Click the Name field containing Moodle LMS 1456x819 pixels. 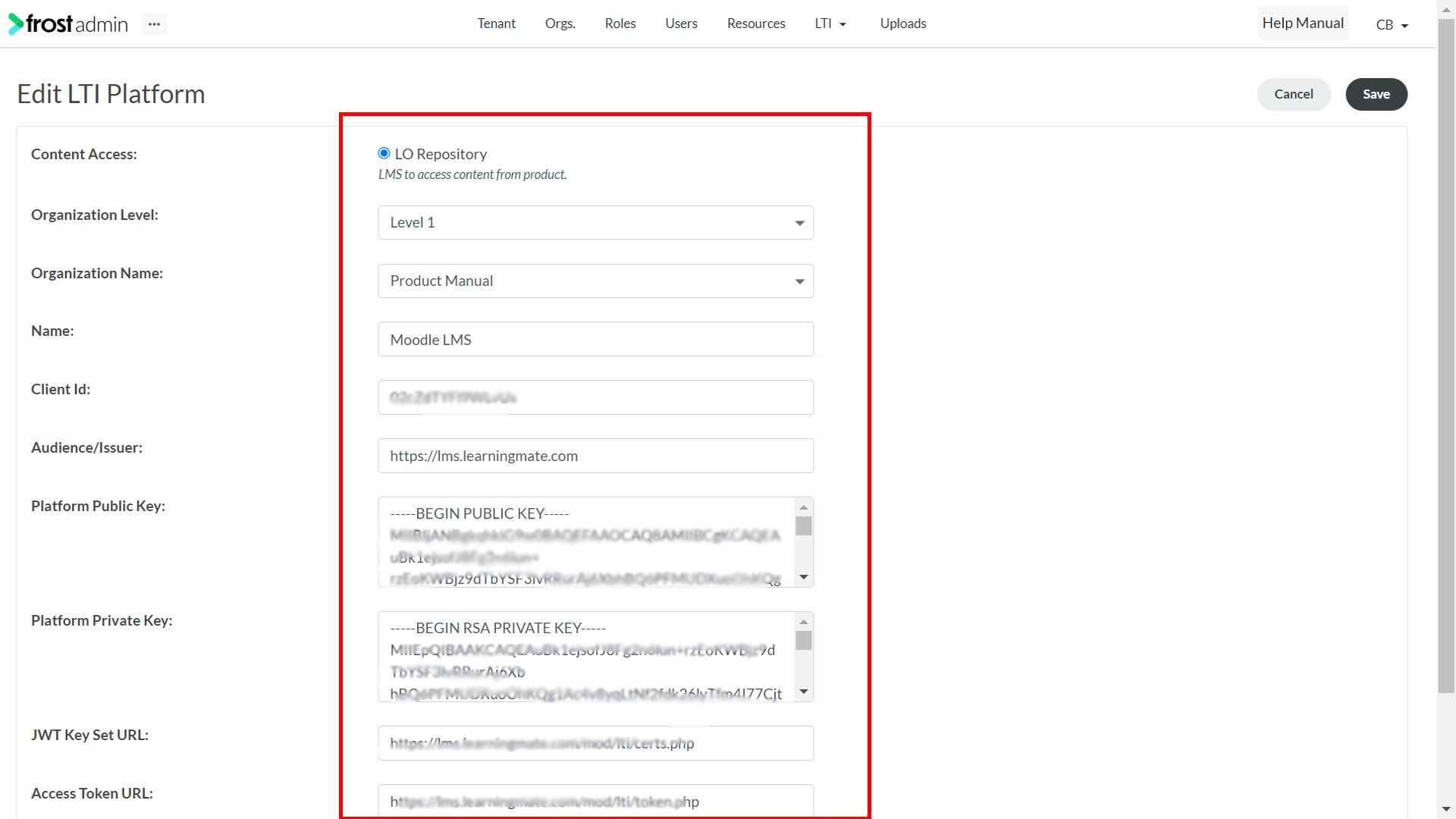coord(595,339)
